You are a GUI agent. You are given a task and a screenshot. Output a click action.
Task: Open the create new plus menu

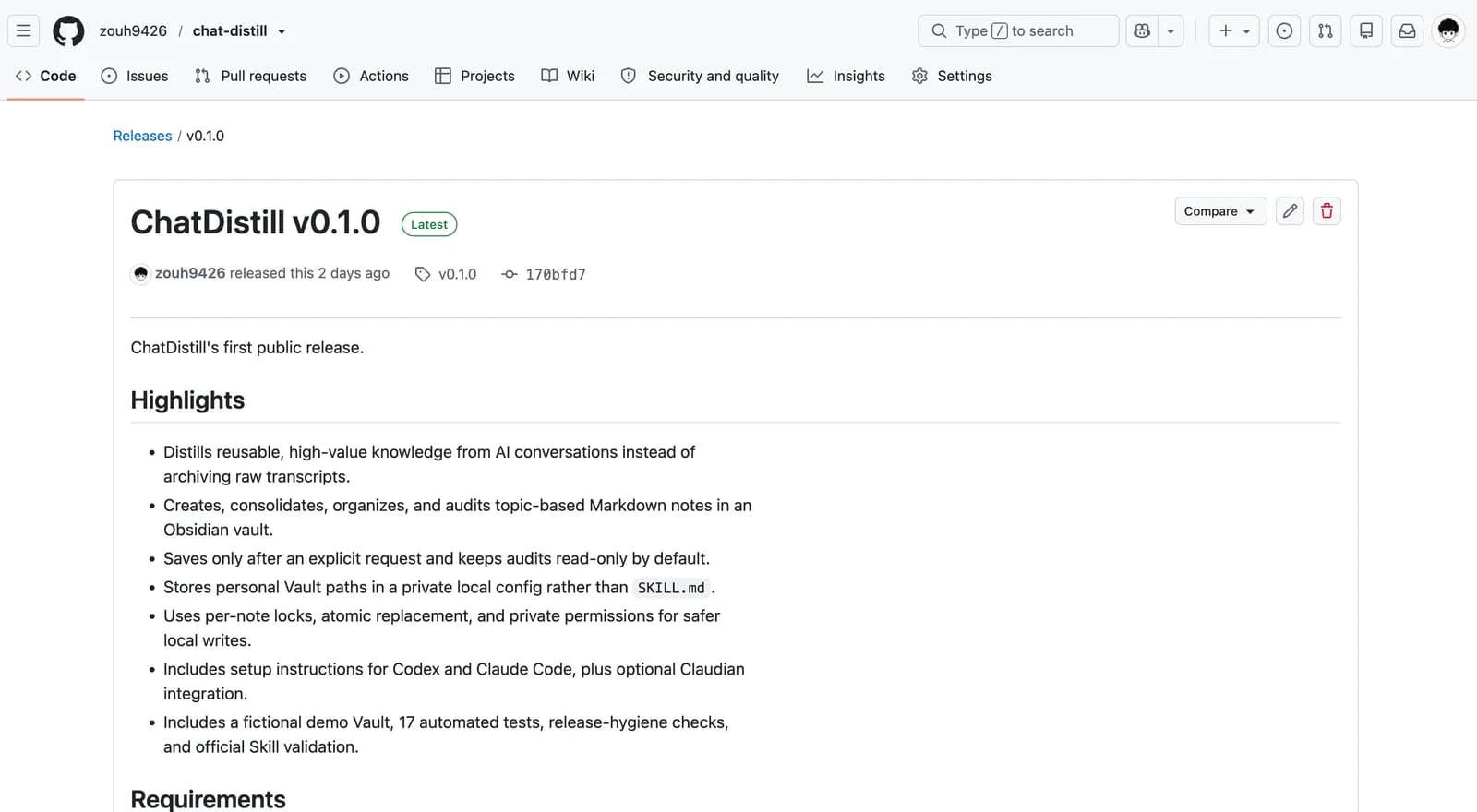1234,30
